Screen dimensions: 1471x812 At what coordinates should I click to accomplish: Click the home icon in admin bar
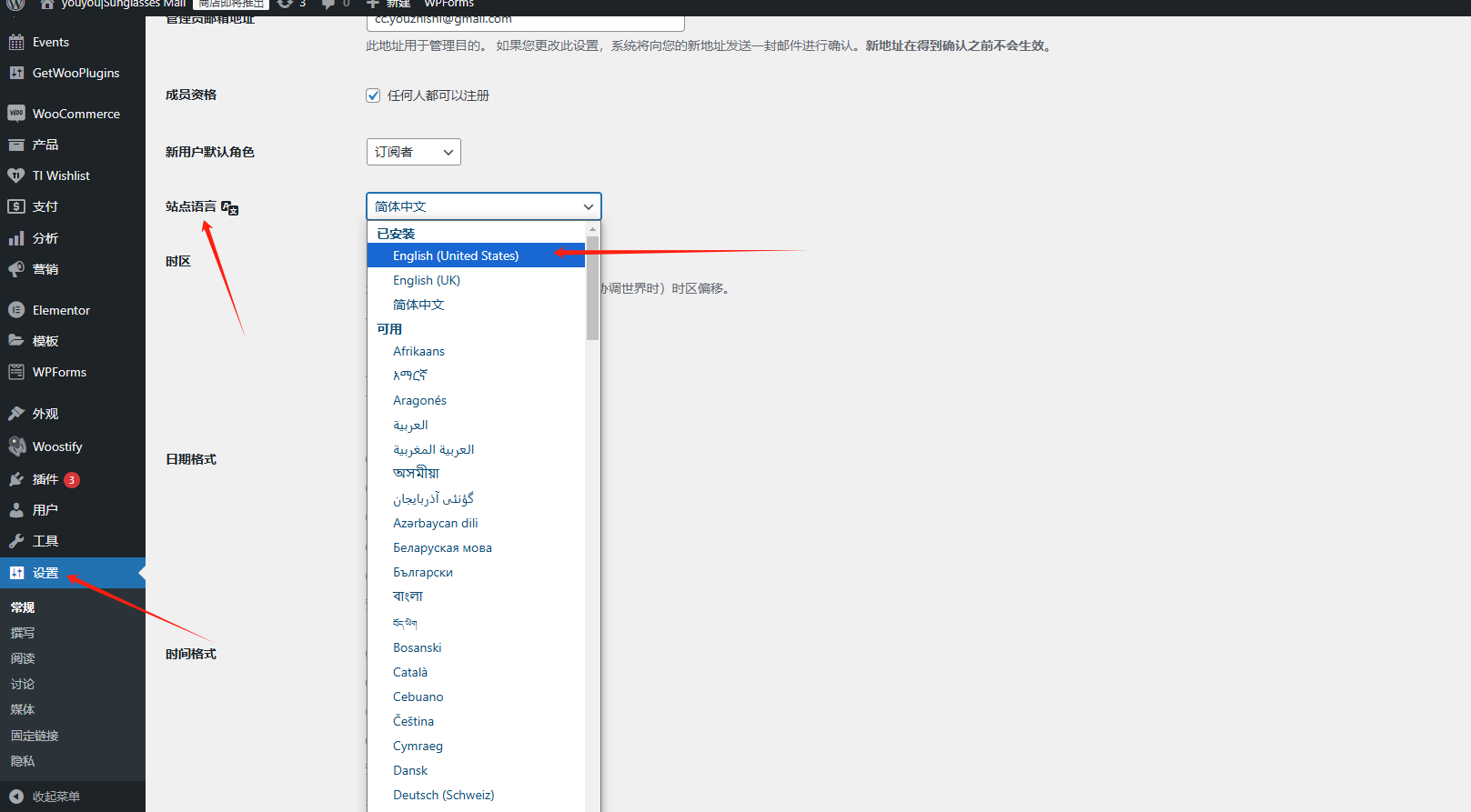[x=46, y=5]
